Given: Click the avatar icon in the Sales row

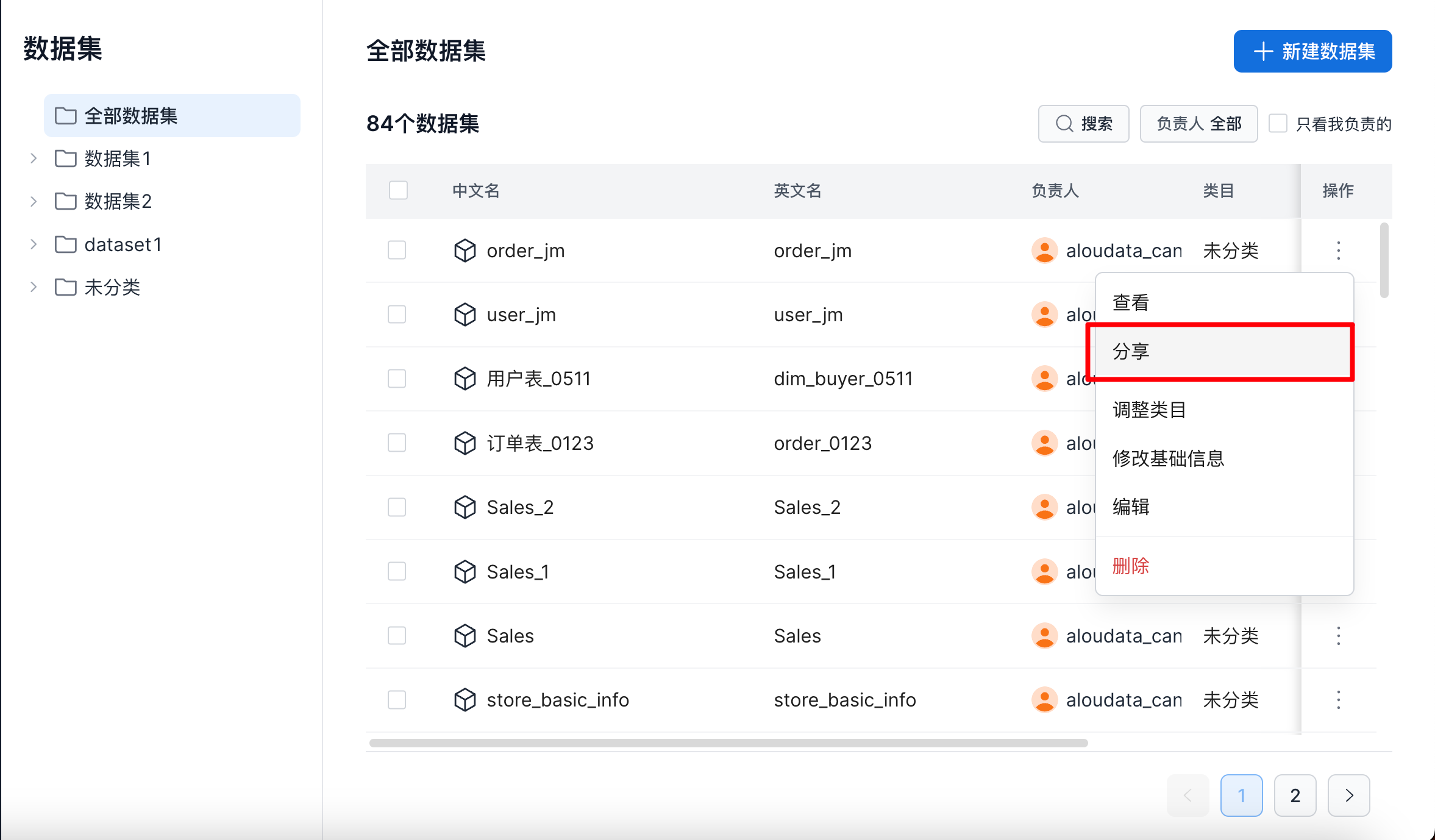Looking at the screenshot, I should tap(1044, 636).
